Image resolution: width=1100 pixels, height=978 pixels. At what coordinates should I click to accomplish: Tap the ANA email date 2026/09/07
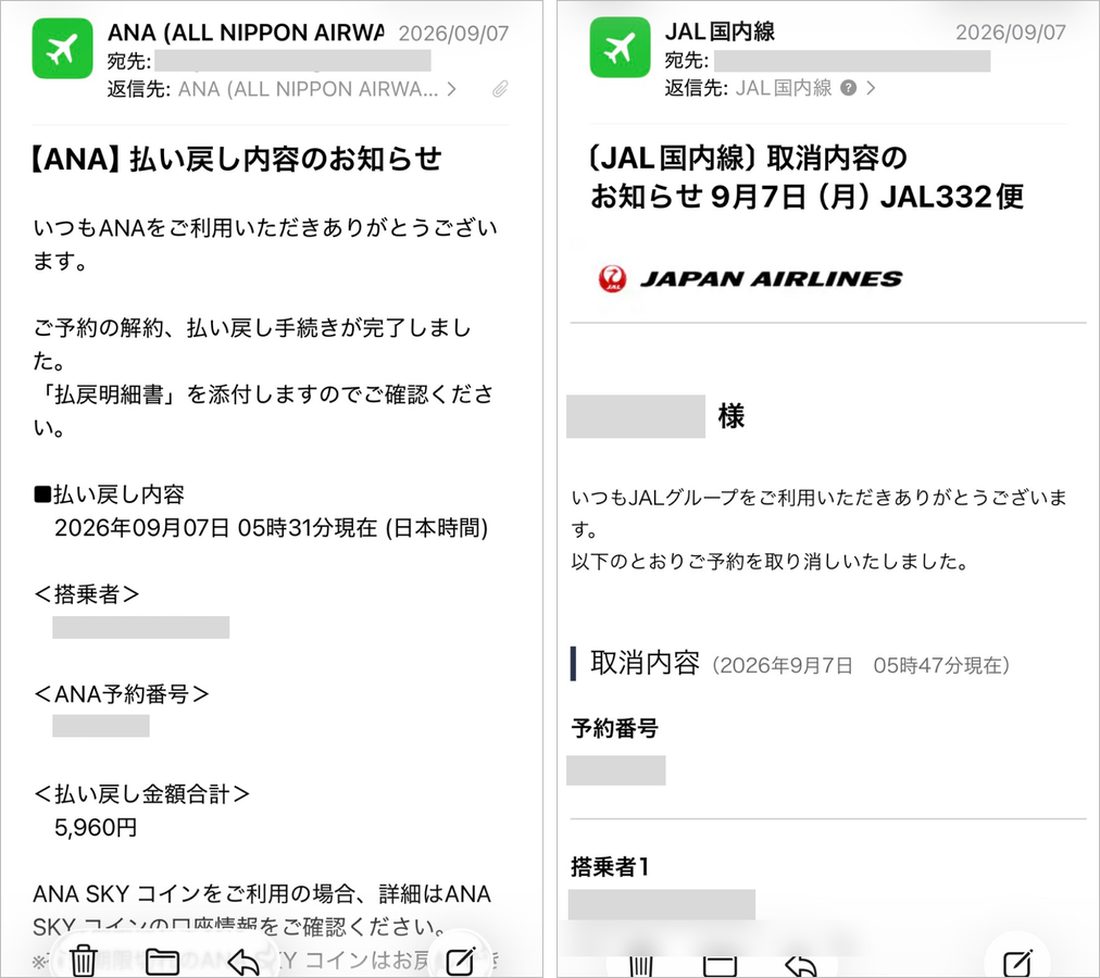453,34
